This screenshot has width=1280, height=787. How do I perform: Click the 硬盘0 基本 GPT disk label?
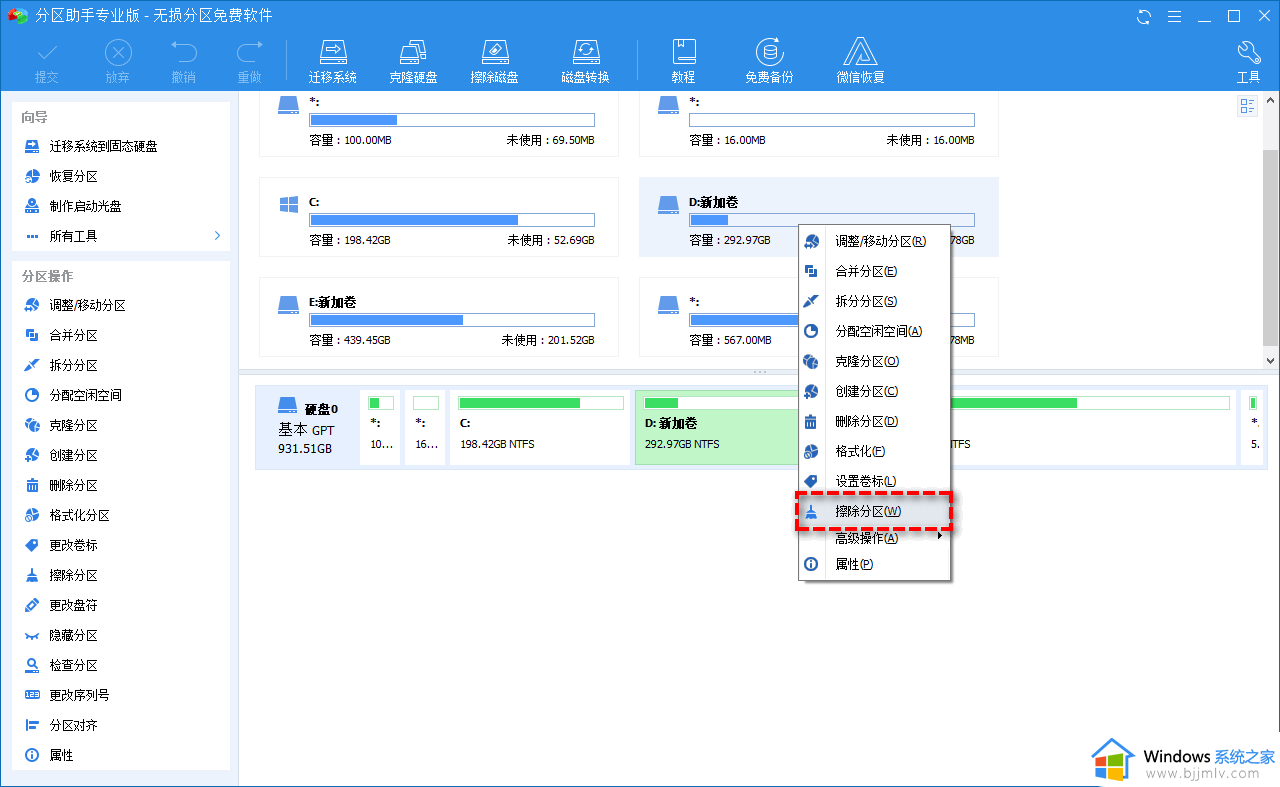307,428
